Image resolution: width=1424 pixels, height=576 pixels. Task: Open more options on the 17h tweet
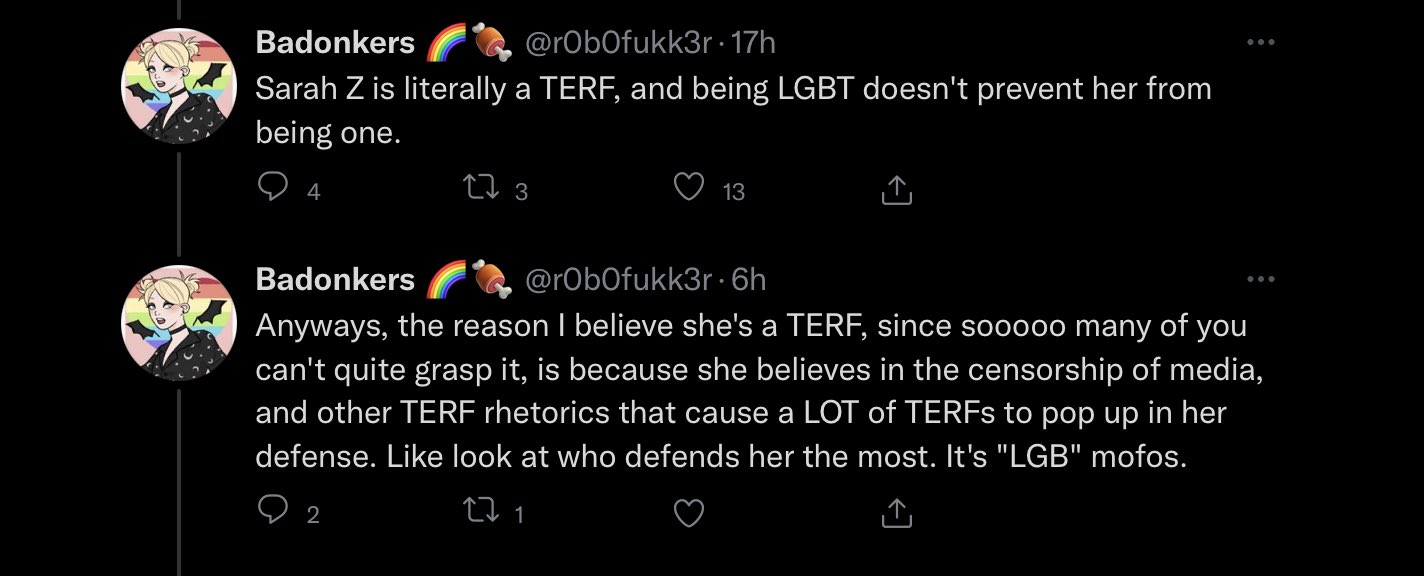click(1261, 42)
